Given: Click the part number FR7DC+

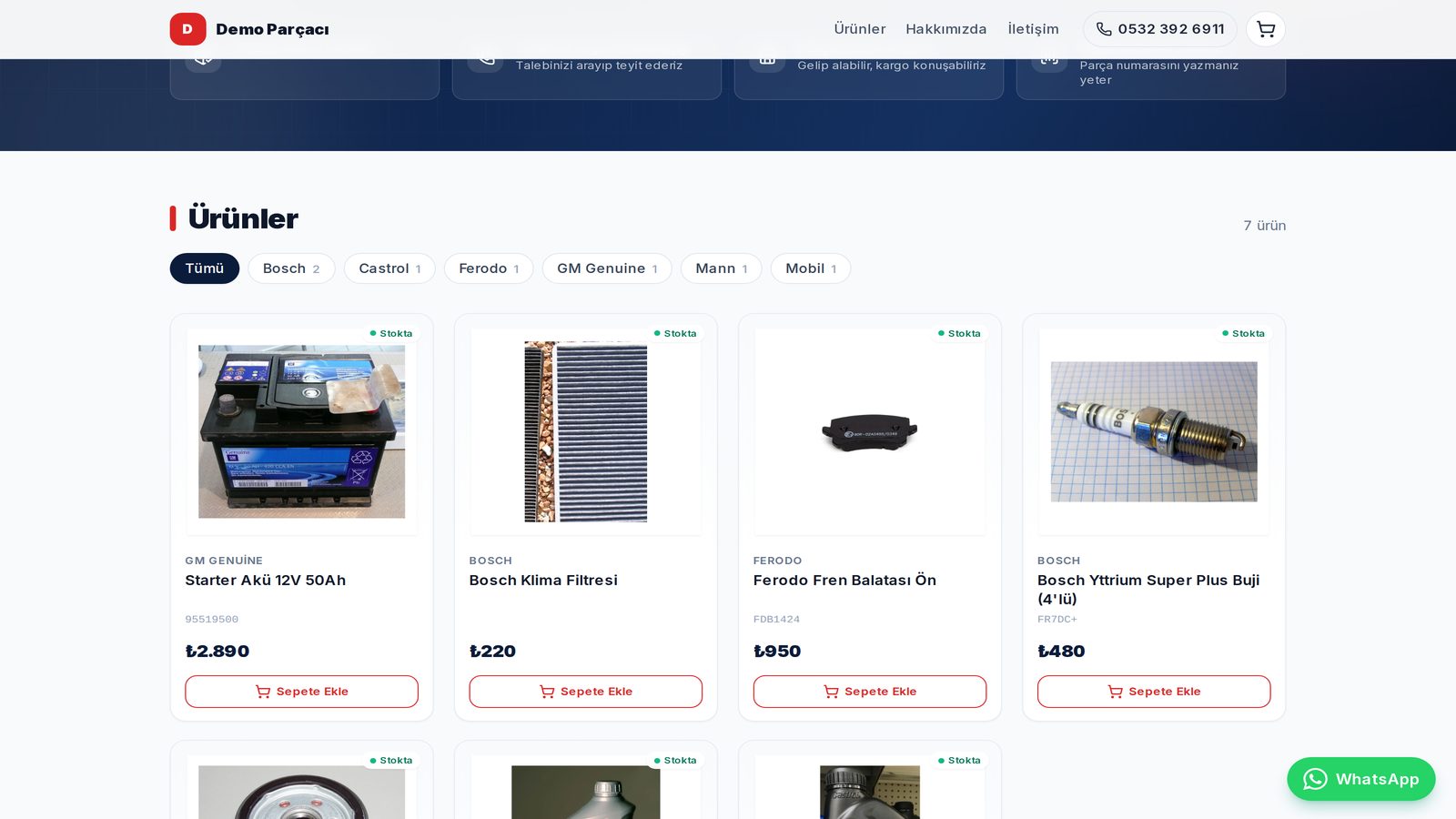Looking at the screenshot, I should coord(1057,619).
